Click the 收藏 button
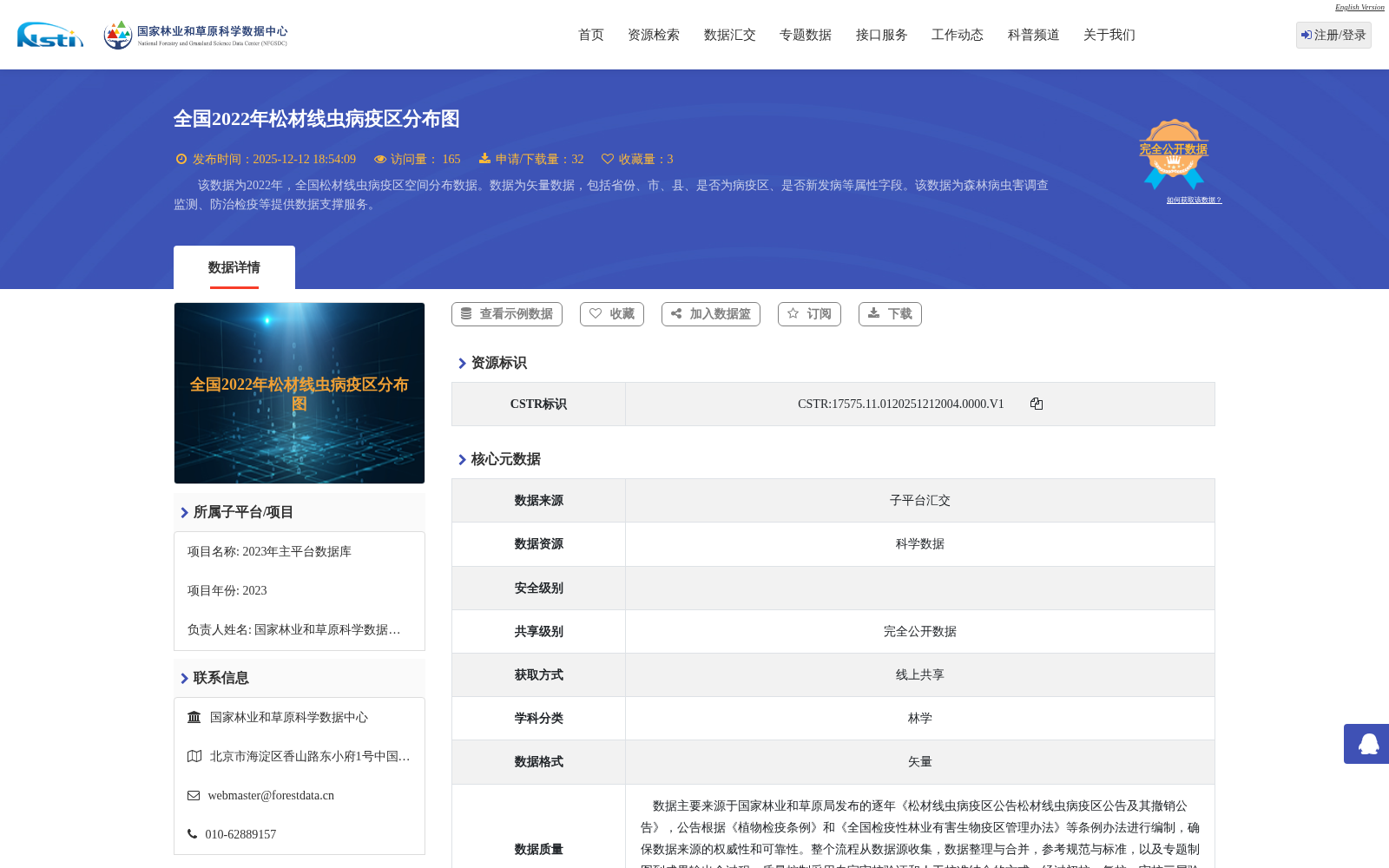 (x=612, y=314)
